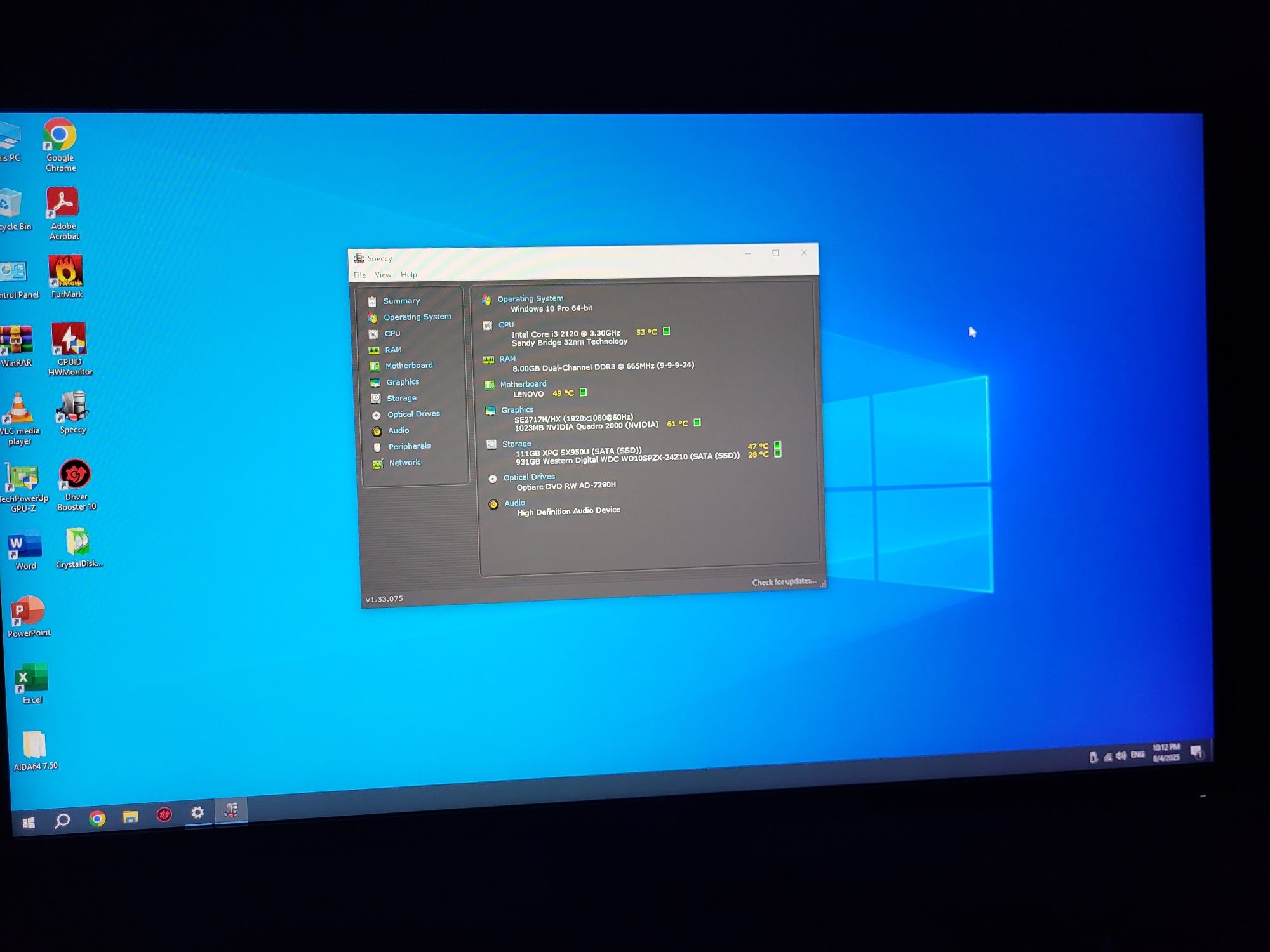
Task: Open the Help menu in Speccy
Action: click(x=409, y=275)
